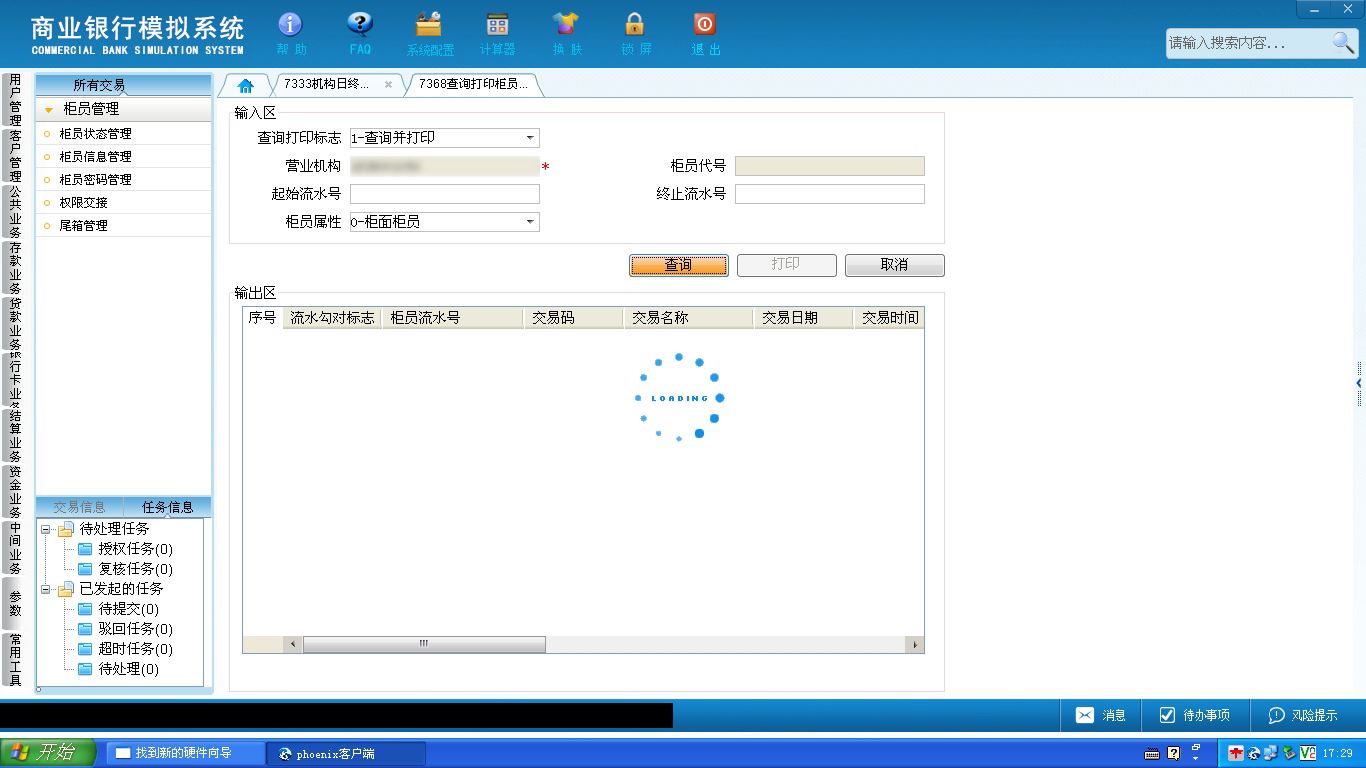The image size is (1366, 768).
Task: Click the taskbar help question icon
Action: click(x=1174, y=753)
